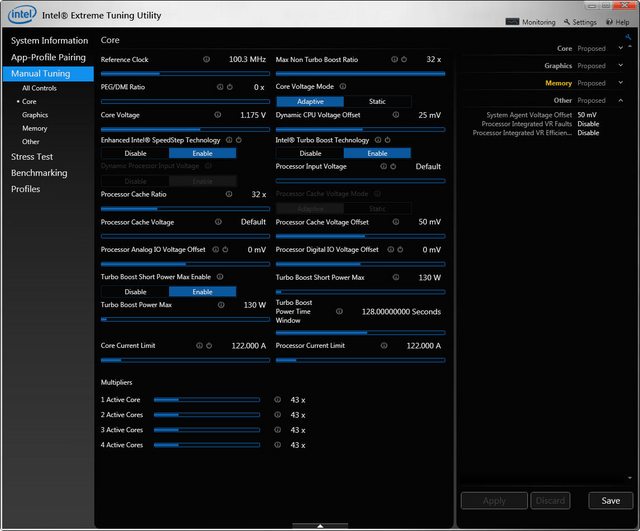Screen dimensions: 640x531
Task: Click Core Voltage info icon
Action: click(x=218, y=115)
